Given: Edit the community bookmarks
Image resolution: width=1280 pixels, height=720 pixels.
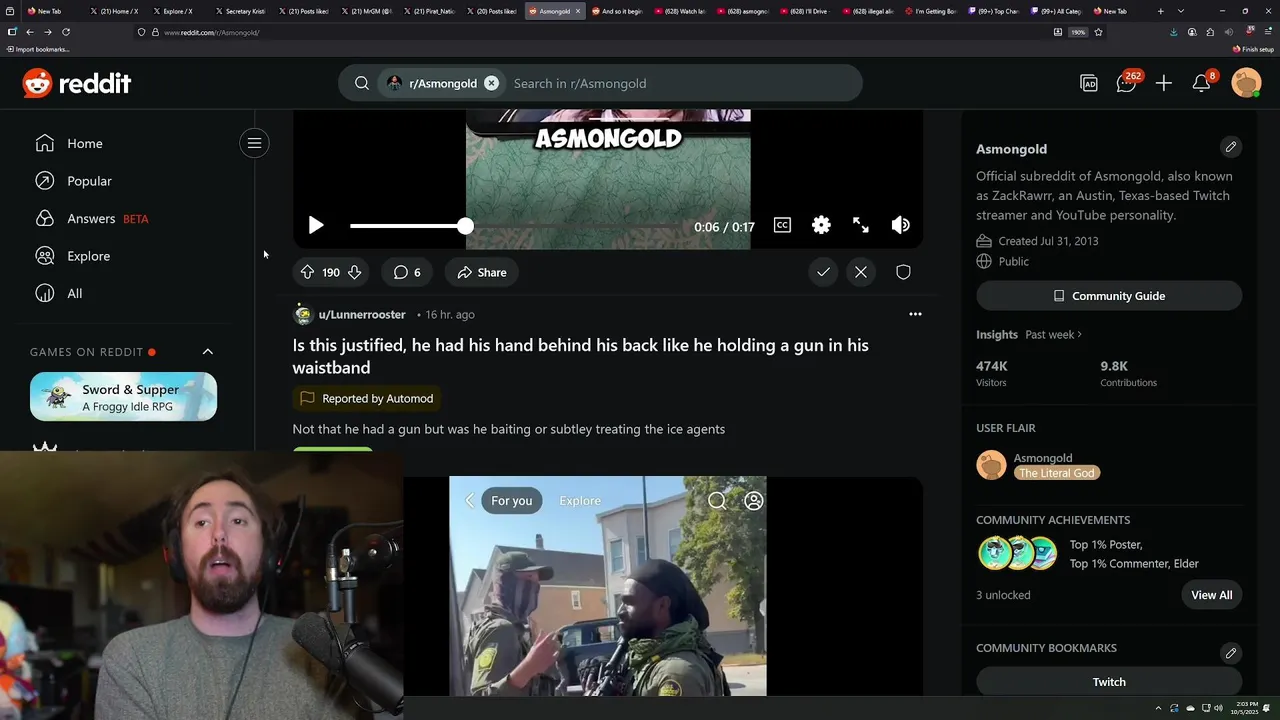Looking at the screenshot, I should [x=1231, y=653].
